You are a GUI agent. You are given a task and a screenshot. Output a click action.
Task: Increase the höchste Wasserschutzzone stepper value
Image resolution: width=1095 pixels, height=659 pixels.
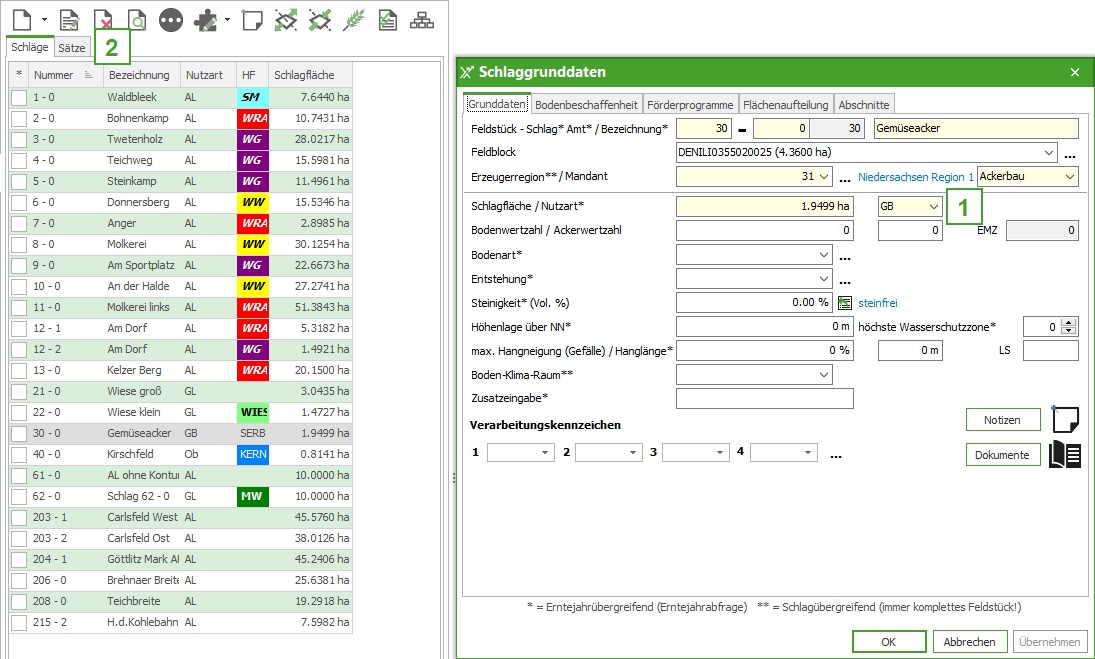coord(1070,322)
